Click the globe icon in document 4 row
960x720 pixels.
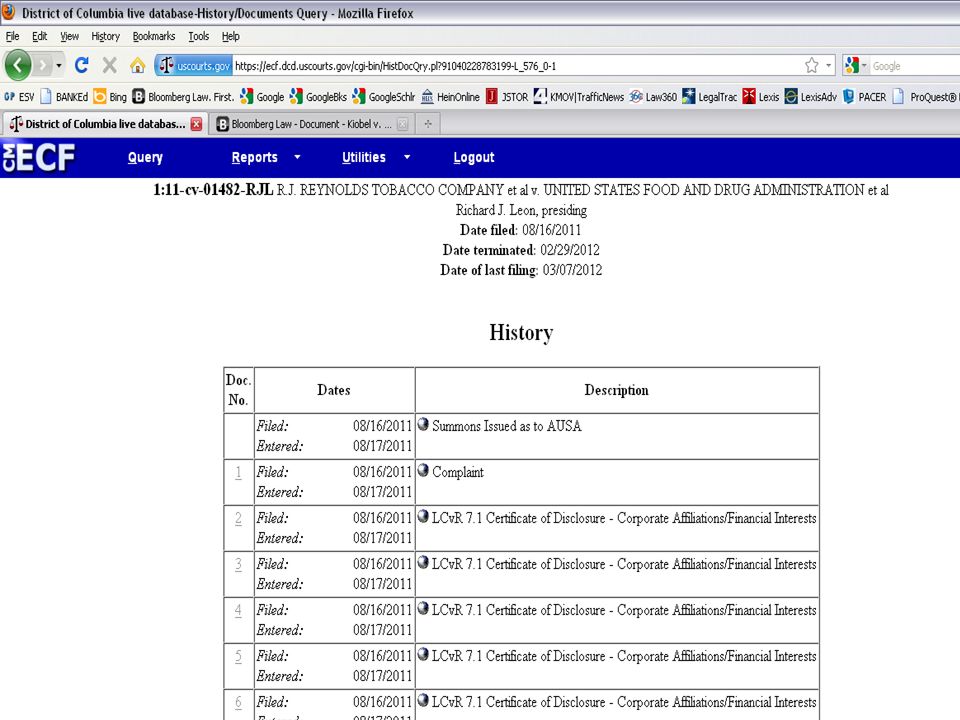coord(423,607)
